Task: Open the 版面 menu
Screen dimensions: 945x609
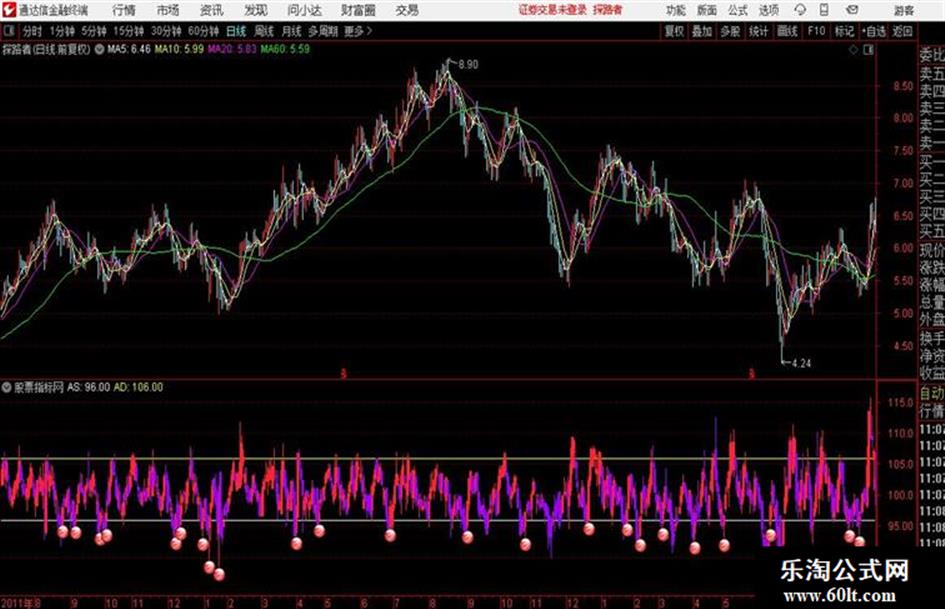Action: coord(707,10)
